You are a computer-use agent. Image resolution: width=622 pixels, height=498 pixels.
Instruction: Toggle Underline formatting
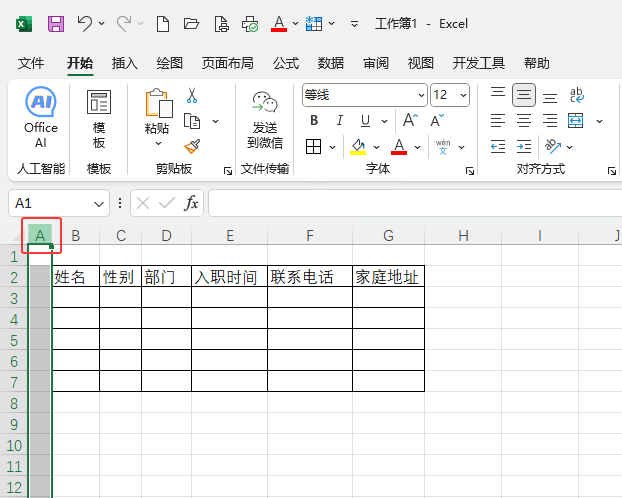tap(365, 121)
